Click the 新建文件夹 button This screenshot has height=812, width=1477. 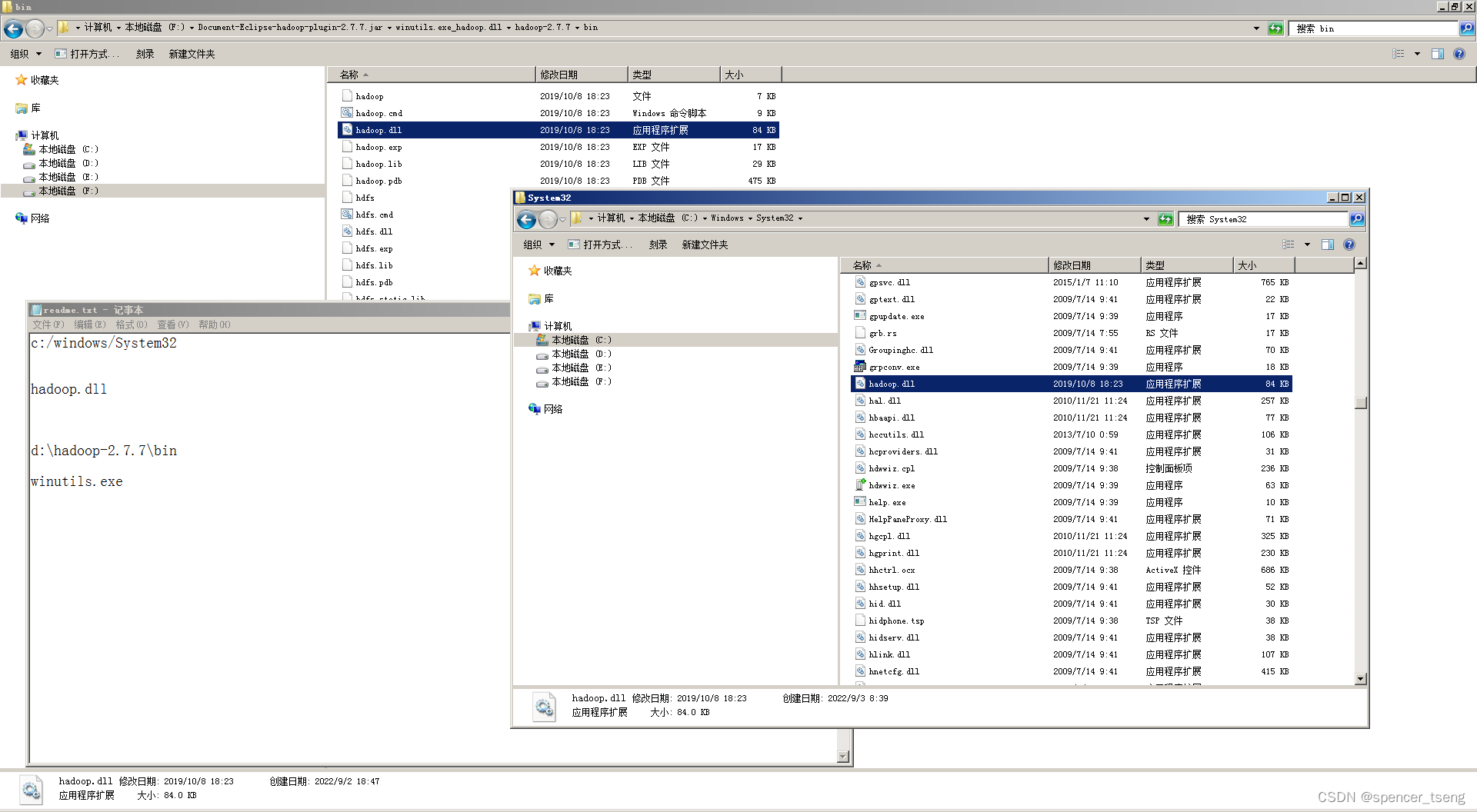[x=191, y=54]
